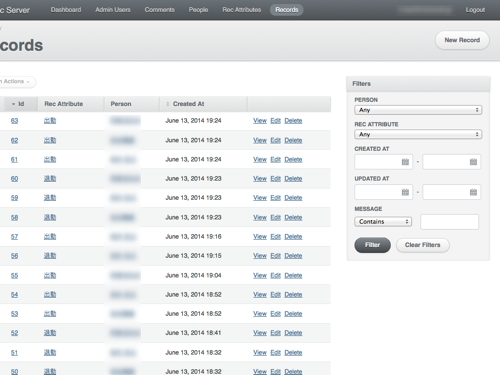Open the Message Contains dropdown
Screen dimensions: 500x375
click(x=383, y=222)
